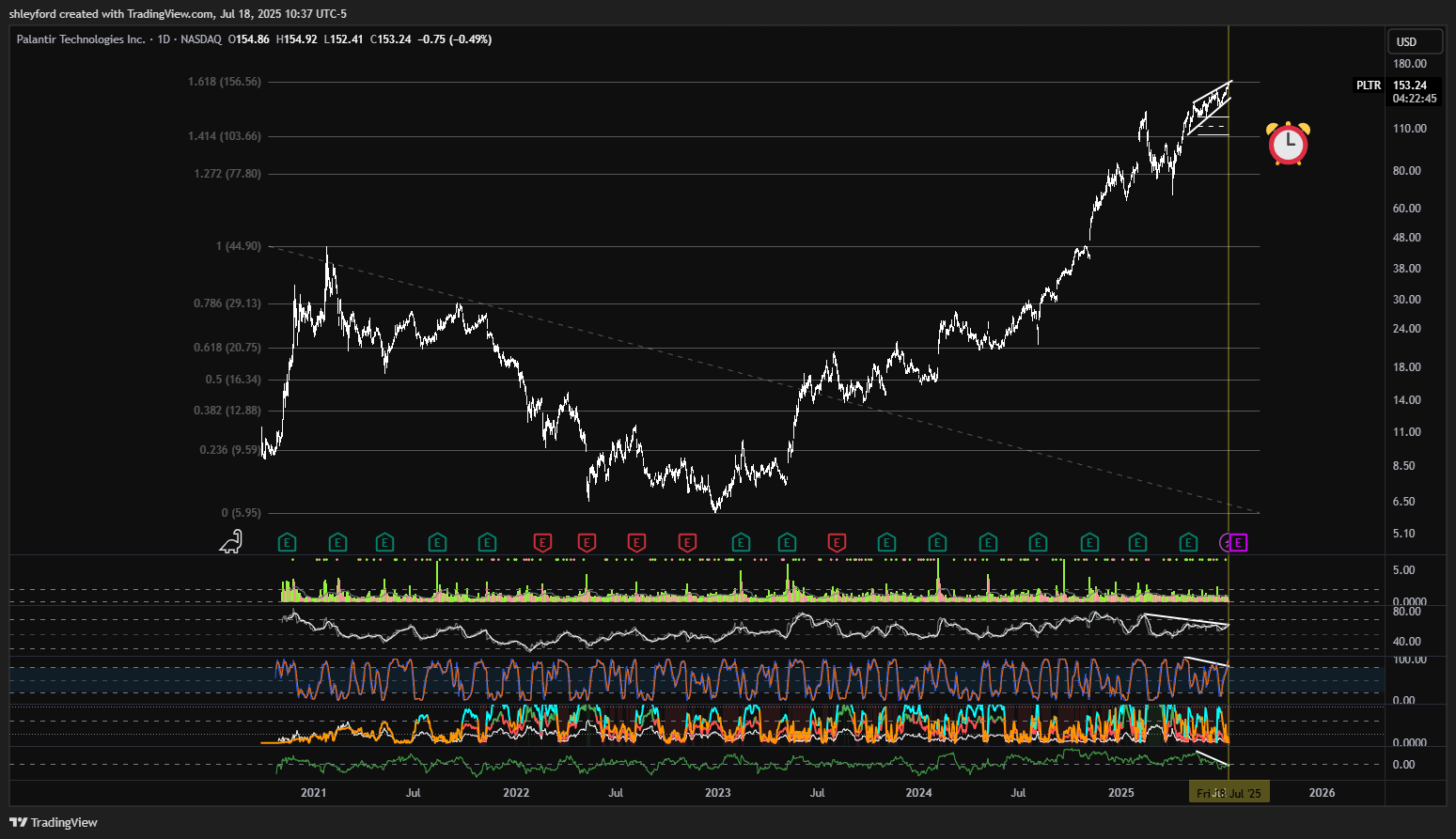Click the PLTR symbol price label
Image resolution: width=1456 pixels, height=839 pixels.
[1369, 85]
